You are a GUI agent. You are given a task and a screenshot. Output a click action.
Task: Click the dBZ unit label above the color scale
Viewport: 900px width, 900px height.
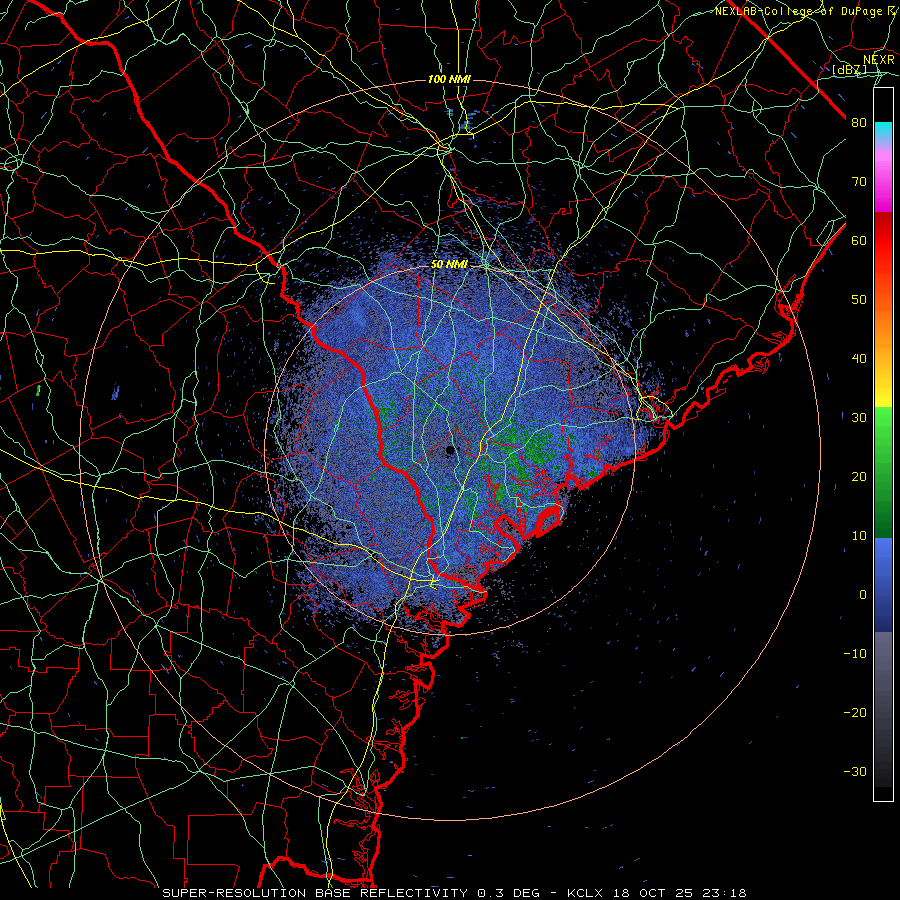[x=849, y=69]
